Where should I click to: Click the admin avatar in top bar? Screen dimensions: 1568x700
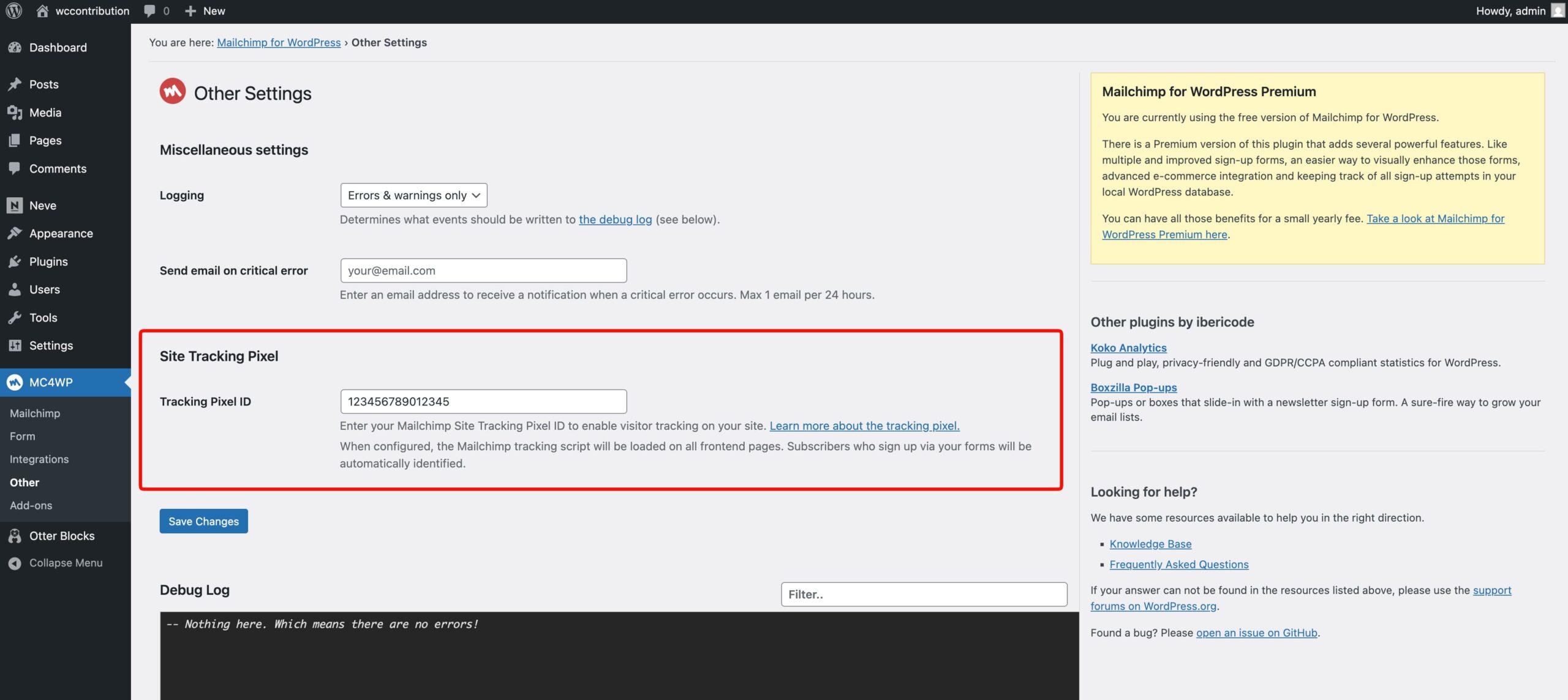[x=1557, y=11]
